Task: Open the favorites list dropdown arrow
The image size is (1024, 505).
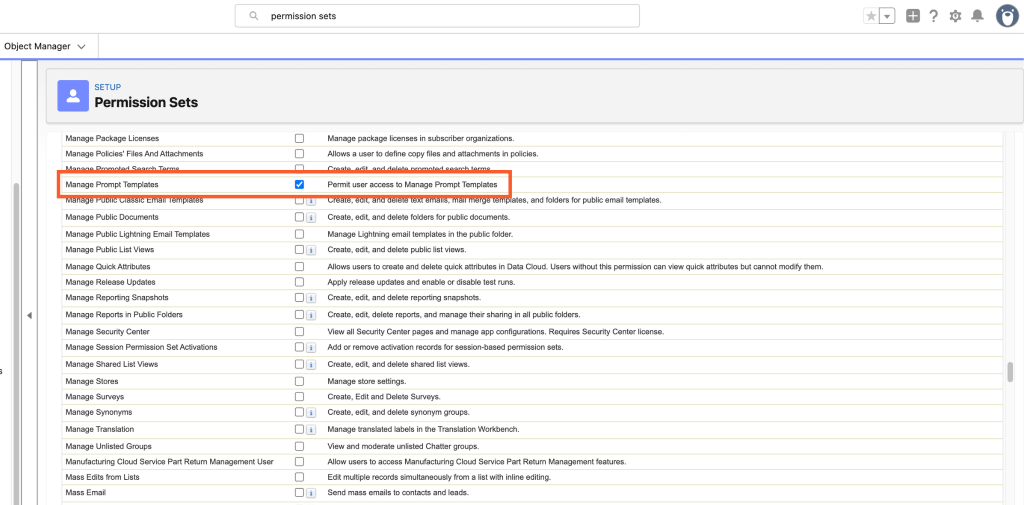Action: tap(887, 16)
